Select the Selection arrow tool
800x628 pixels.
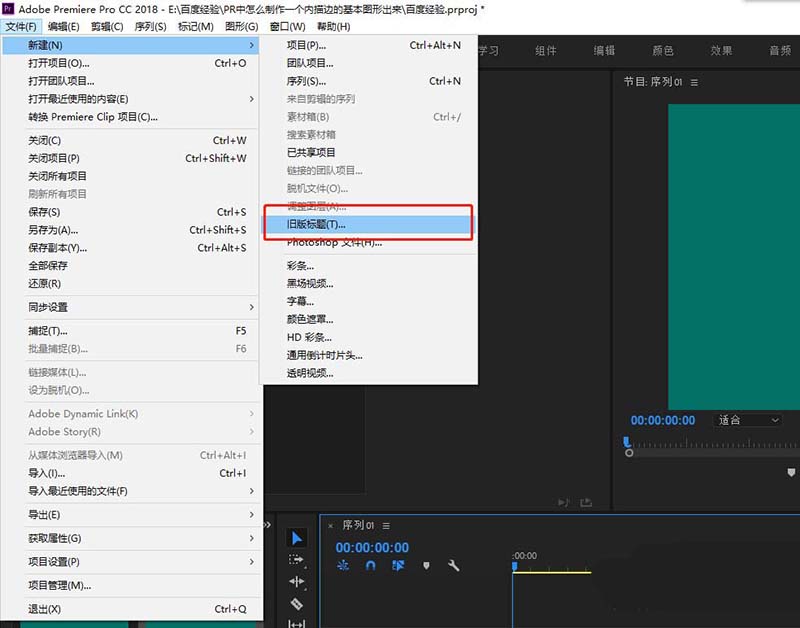click(x=296, y=538)
